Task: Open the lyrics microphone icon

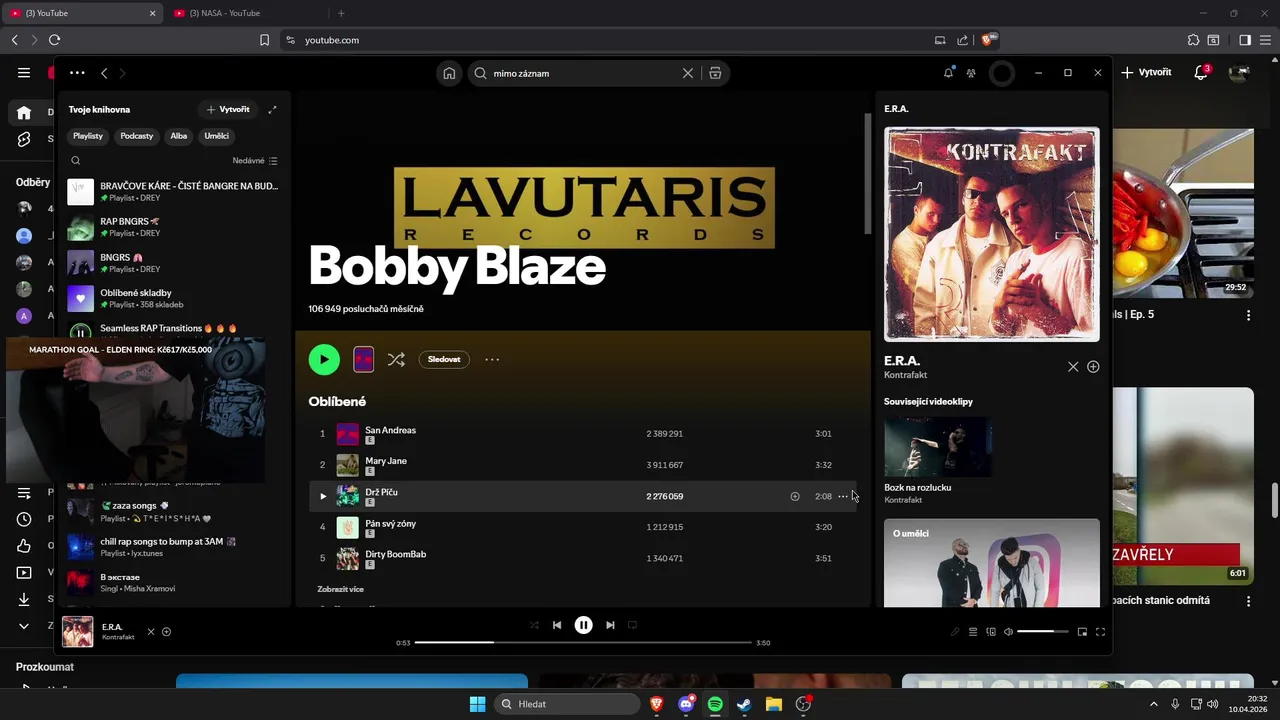Action: 954,632
